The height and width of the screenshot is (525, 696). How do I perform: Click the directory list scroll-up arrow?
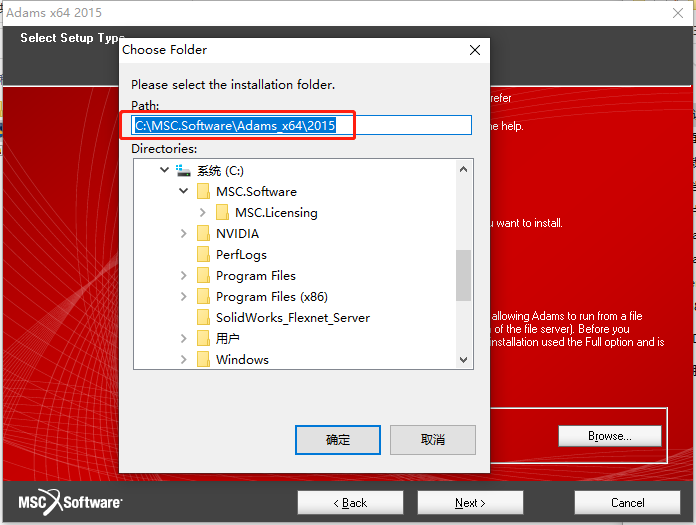tap(463, 169)
